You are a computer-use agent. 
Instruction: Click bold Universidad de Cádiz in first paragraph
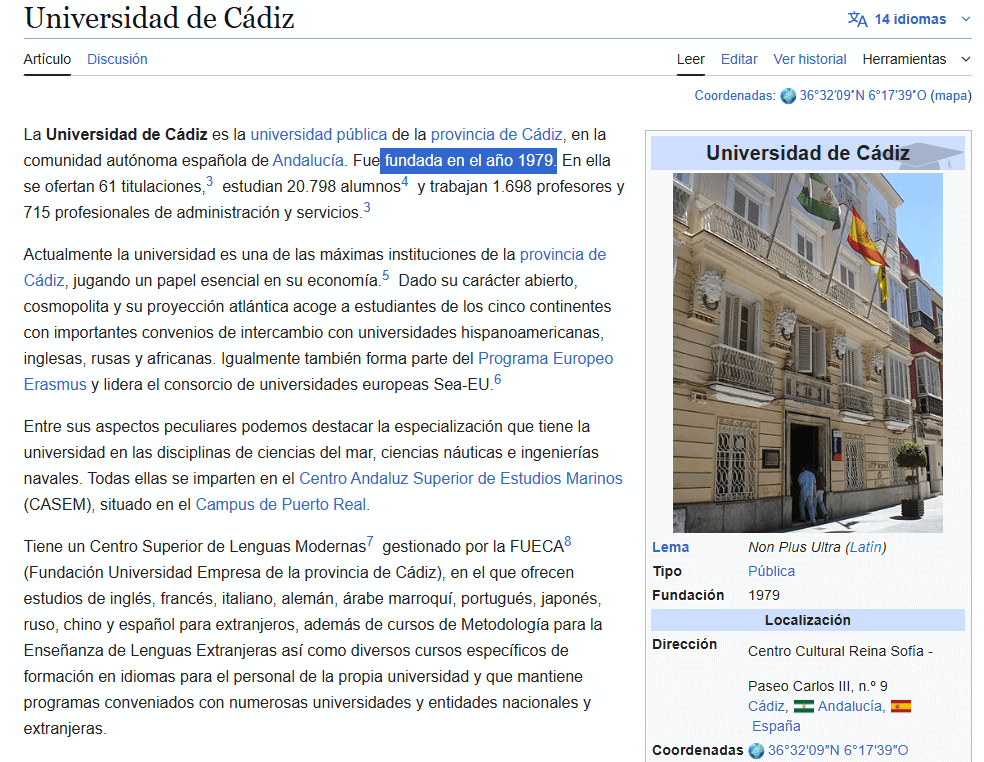click(x=127, y=135)
